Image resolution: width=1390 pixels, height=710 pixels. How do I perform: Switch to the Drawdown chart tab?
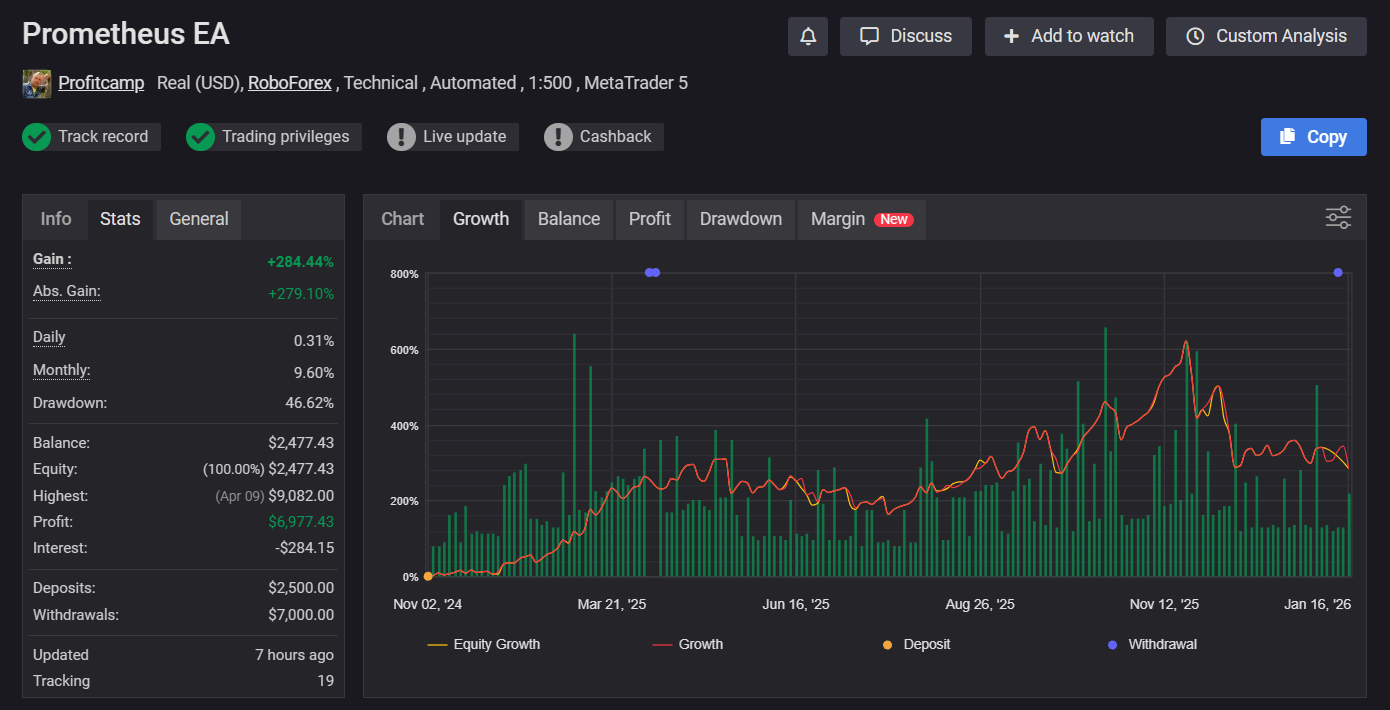740,219
